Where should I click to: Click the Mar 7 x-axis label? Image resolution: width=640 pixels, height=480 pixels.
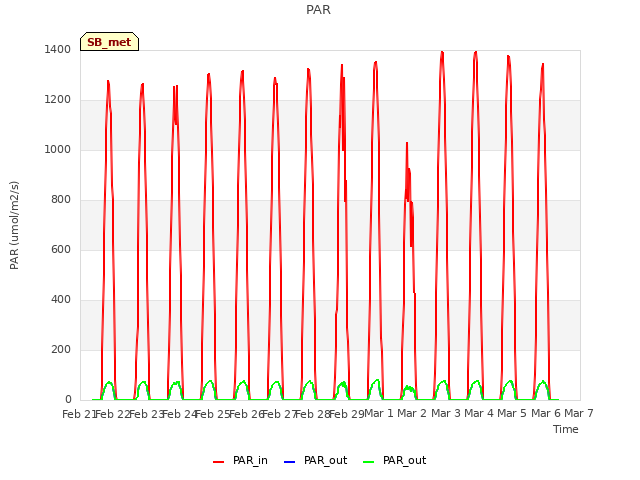click(579, 413)
